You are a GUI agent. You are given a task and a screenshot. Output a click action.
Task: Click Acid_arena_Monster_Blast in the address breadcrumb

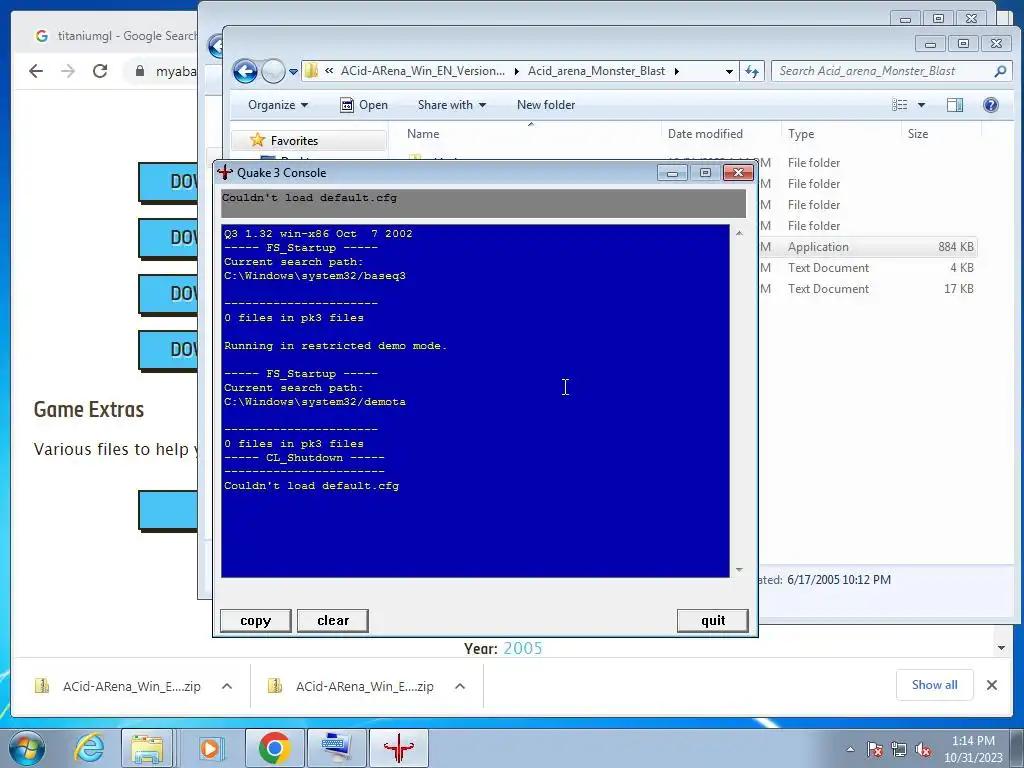(x=596, y=71)
